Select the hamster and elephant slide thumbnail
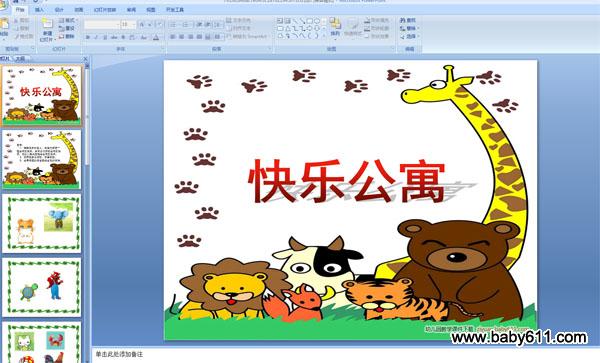 (x=42, y=223)
